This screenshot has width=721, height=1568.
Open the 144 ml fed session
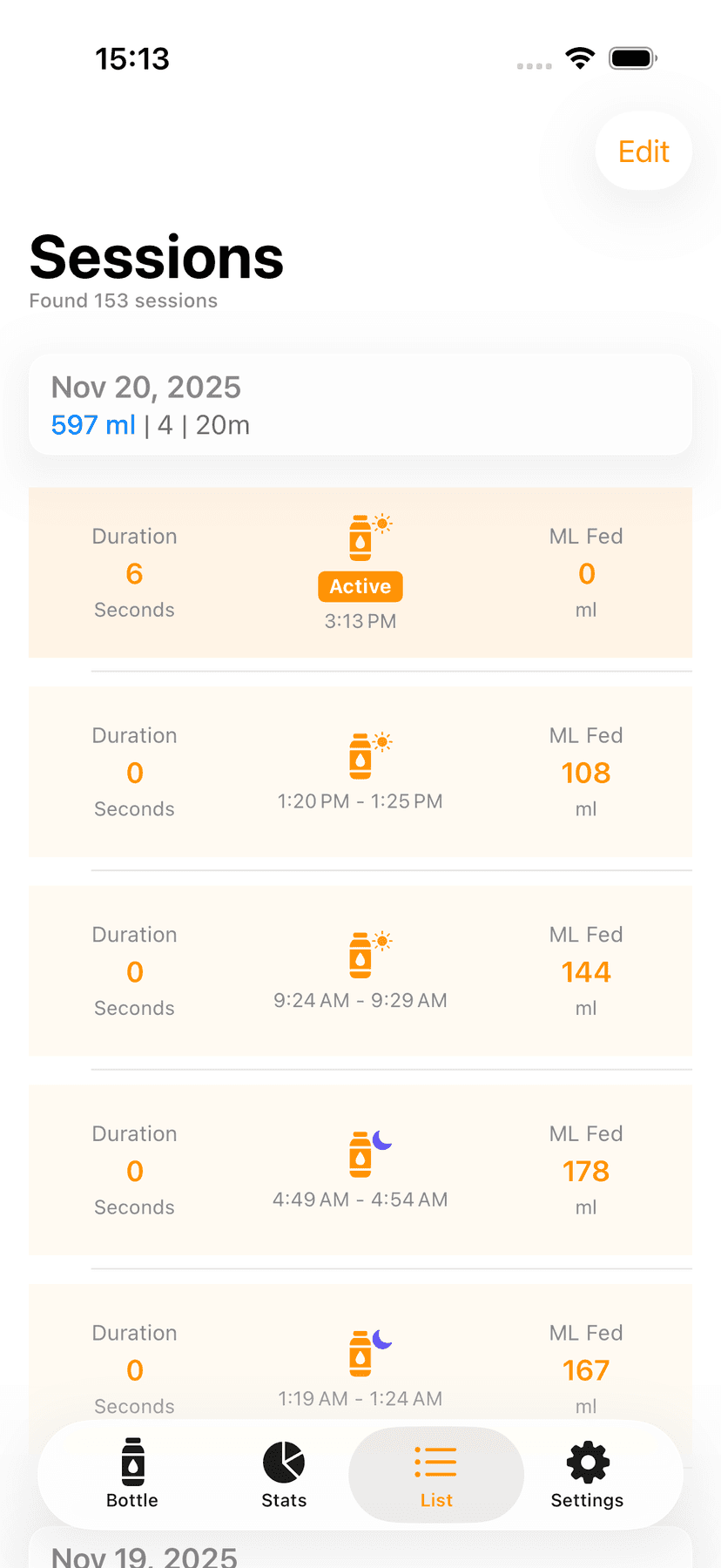coord(586,972)
